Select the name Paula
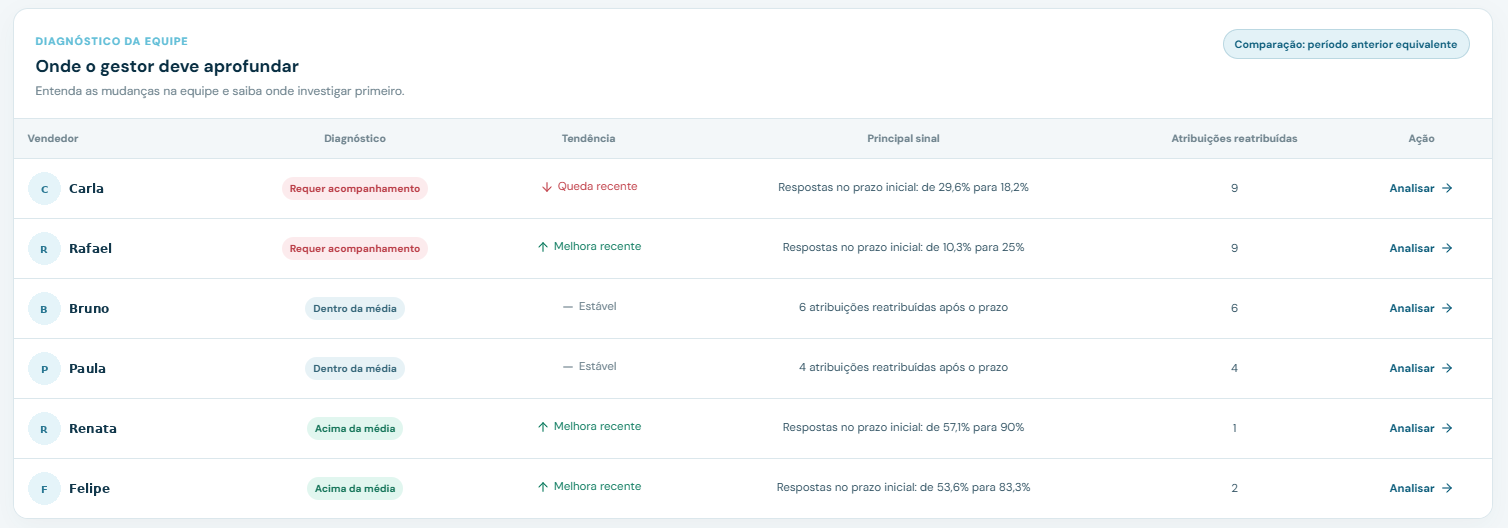The width and height of the screenshot is (1508, 528). 87,369
